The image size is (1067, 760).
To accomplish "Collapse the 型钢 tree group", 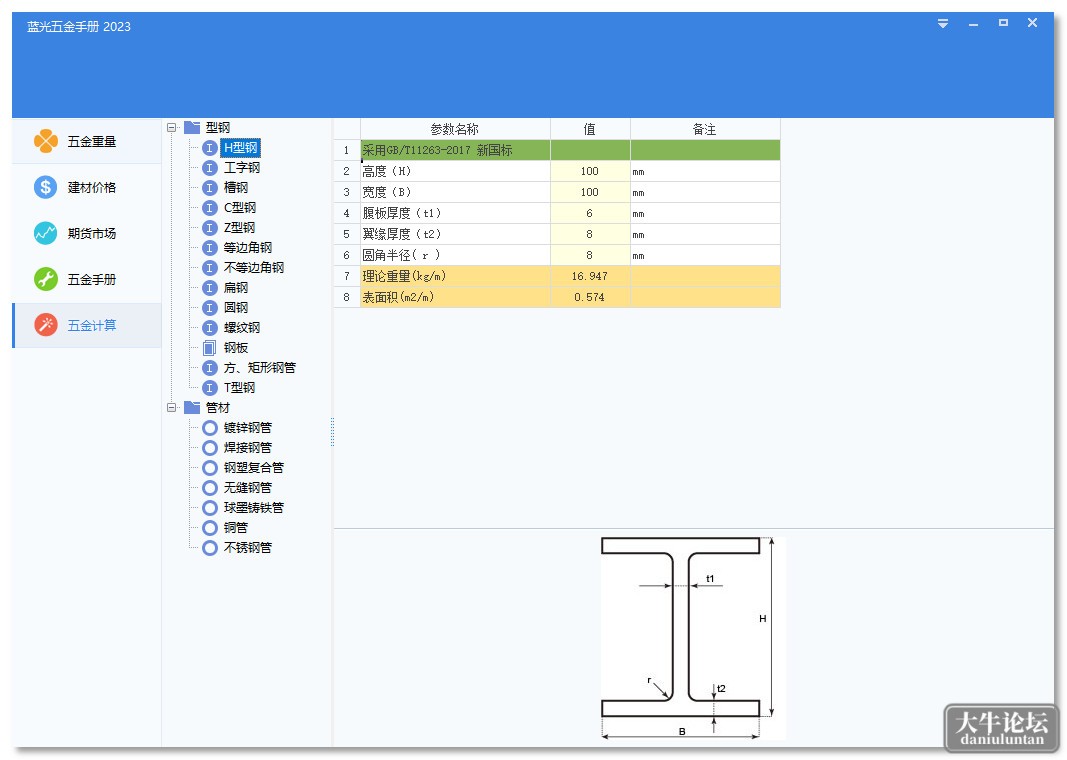I will (171, 127).
